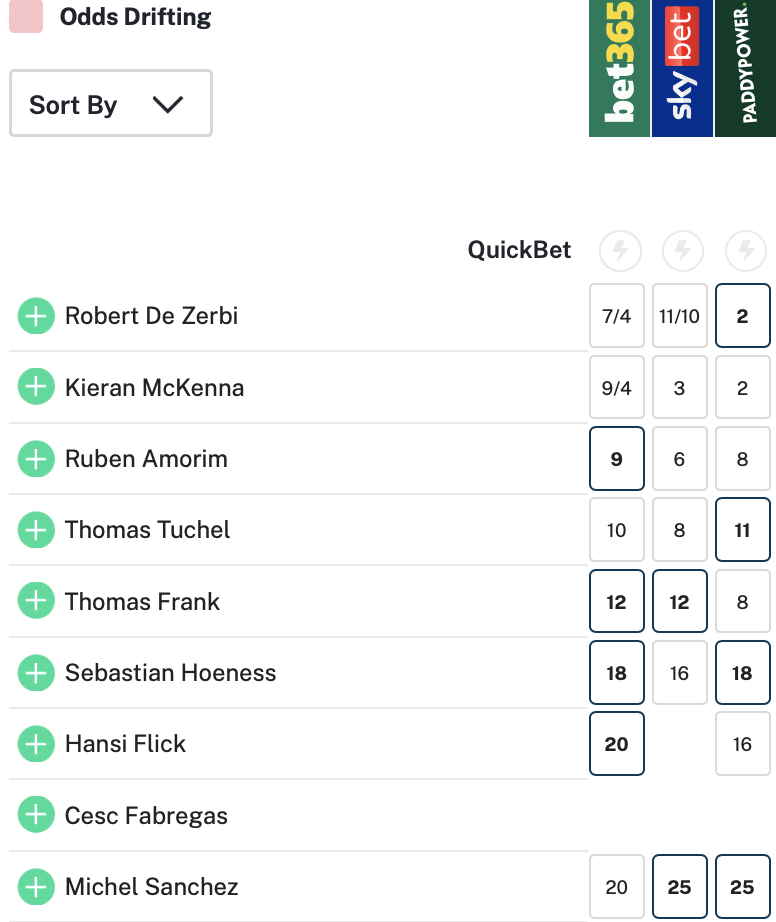
Task: Turn on QuickBet lightning for Paddy Power
Action: point(745,251)
